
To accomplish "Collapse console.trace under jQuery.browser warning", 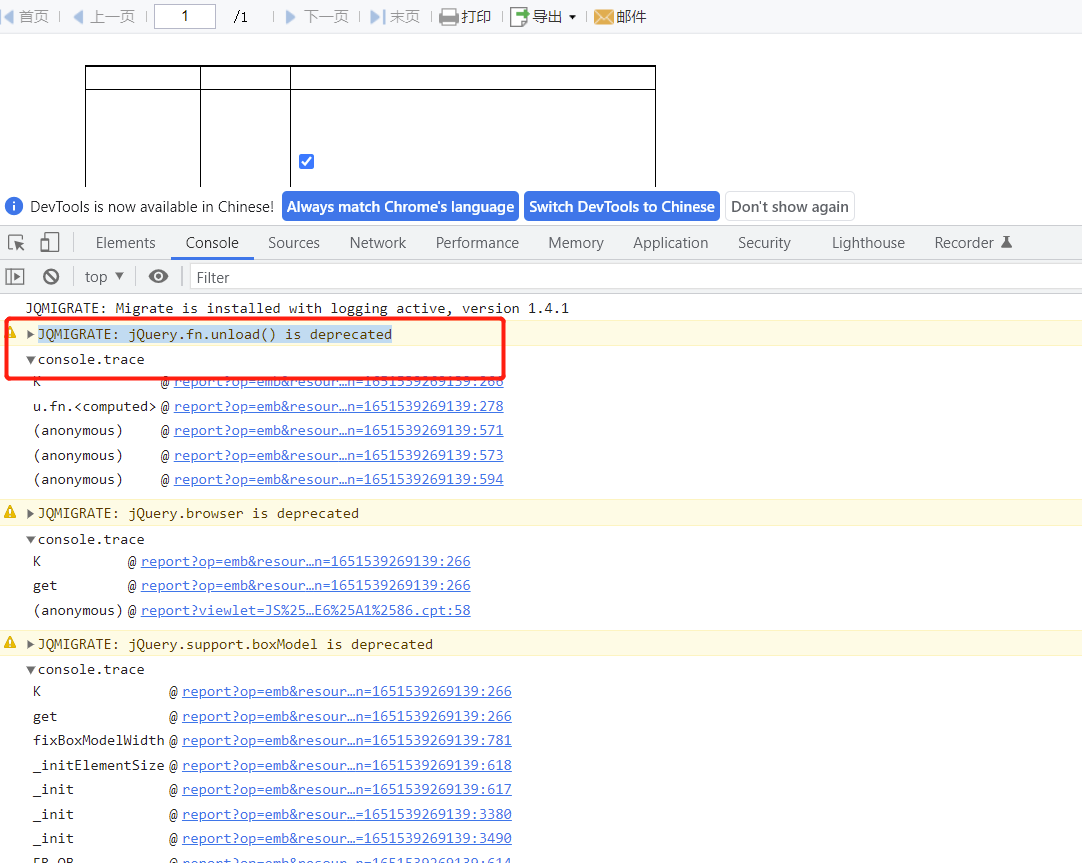I will (x=30, y=539).
